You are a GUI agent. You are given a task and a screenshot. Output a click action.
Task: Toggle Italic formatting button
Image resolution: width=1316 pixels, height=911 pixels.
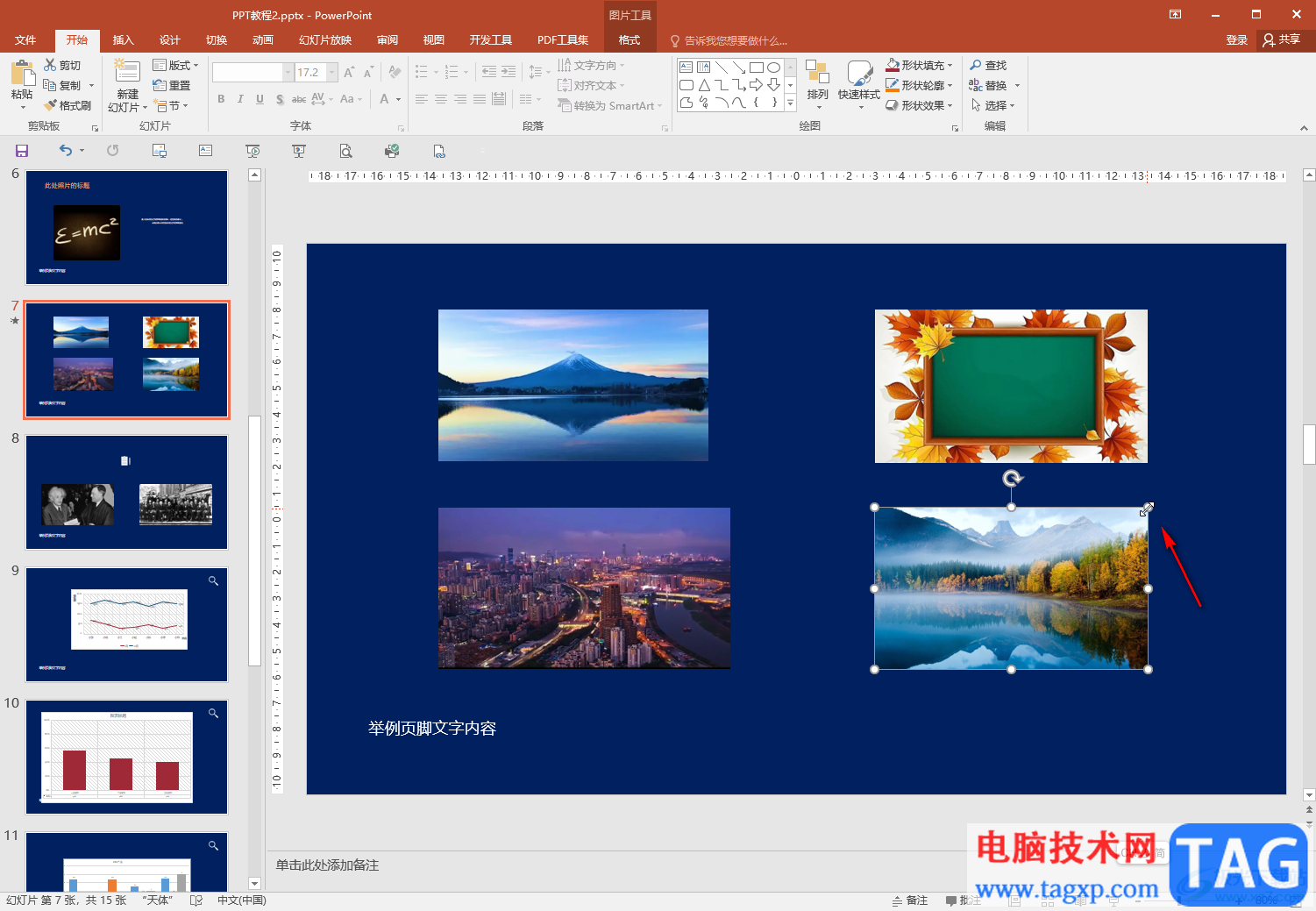(x=240, y=99)
